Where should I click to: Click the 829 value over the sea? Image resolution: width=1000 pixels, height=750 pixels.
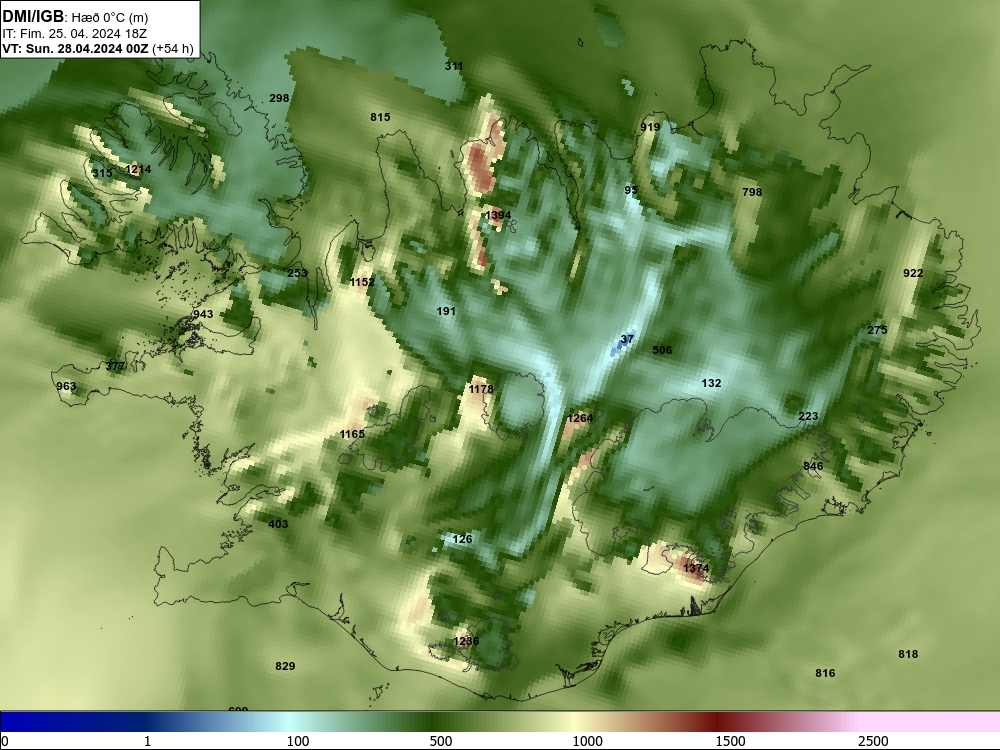tap(285, 666)
